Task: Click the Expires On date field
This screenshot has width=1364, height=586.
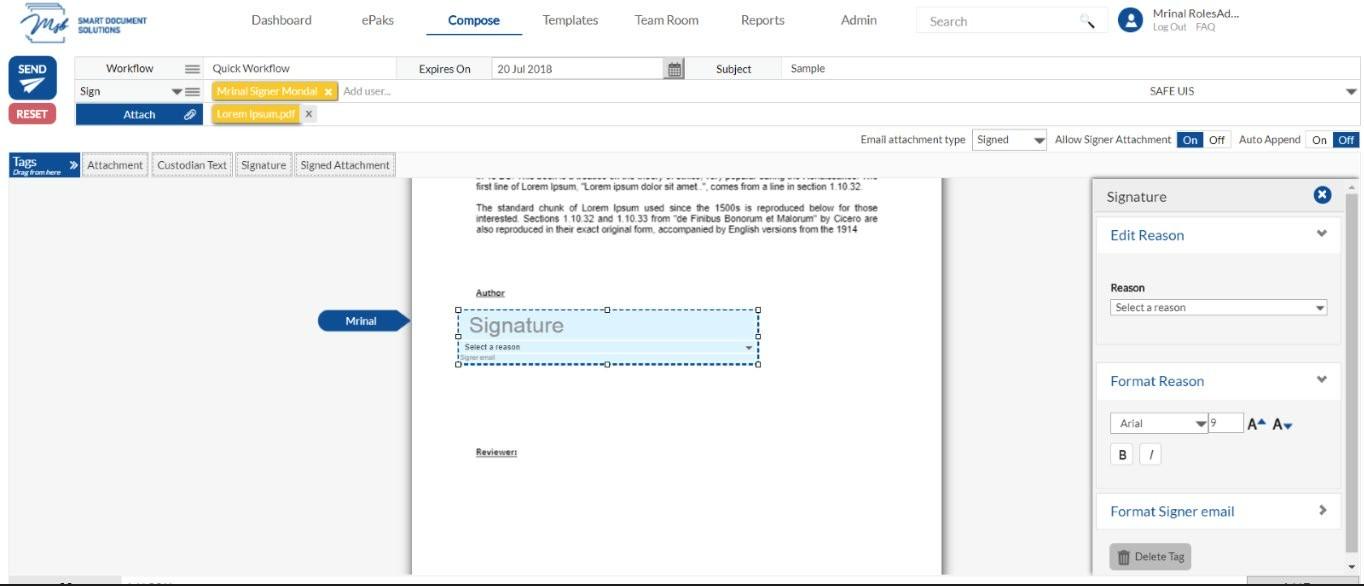Action: tap(578, 69)
